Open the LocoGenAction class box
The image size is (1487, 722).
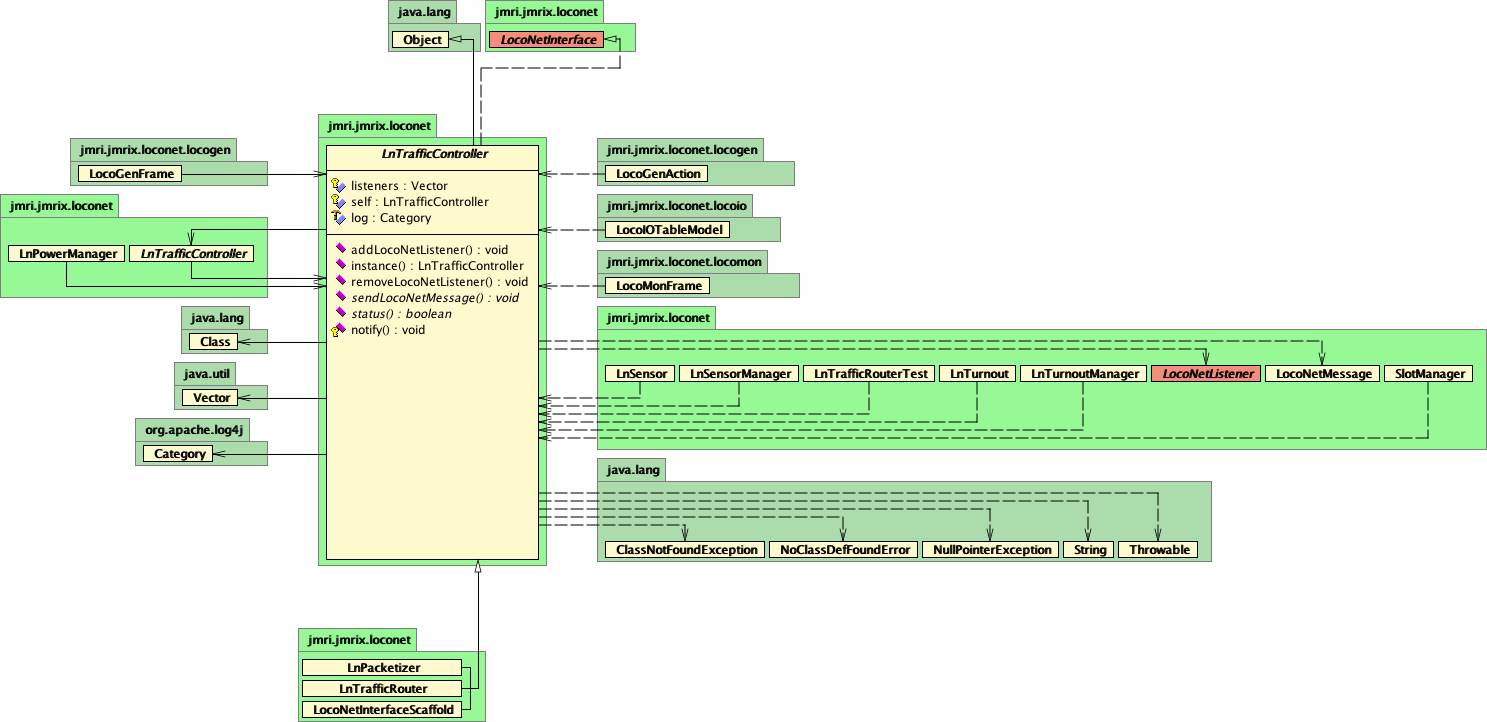(x=655, y=173)
